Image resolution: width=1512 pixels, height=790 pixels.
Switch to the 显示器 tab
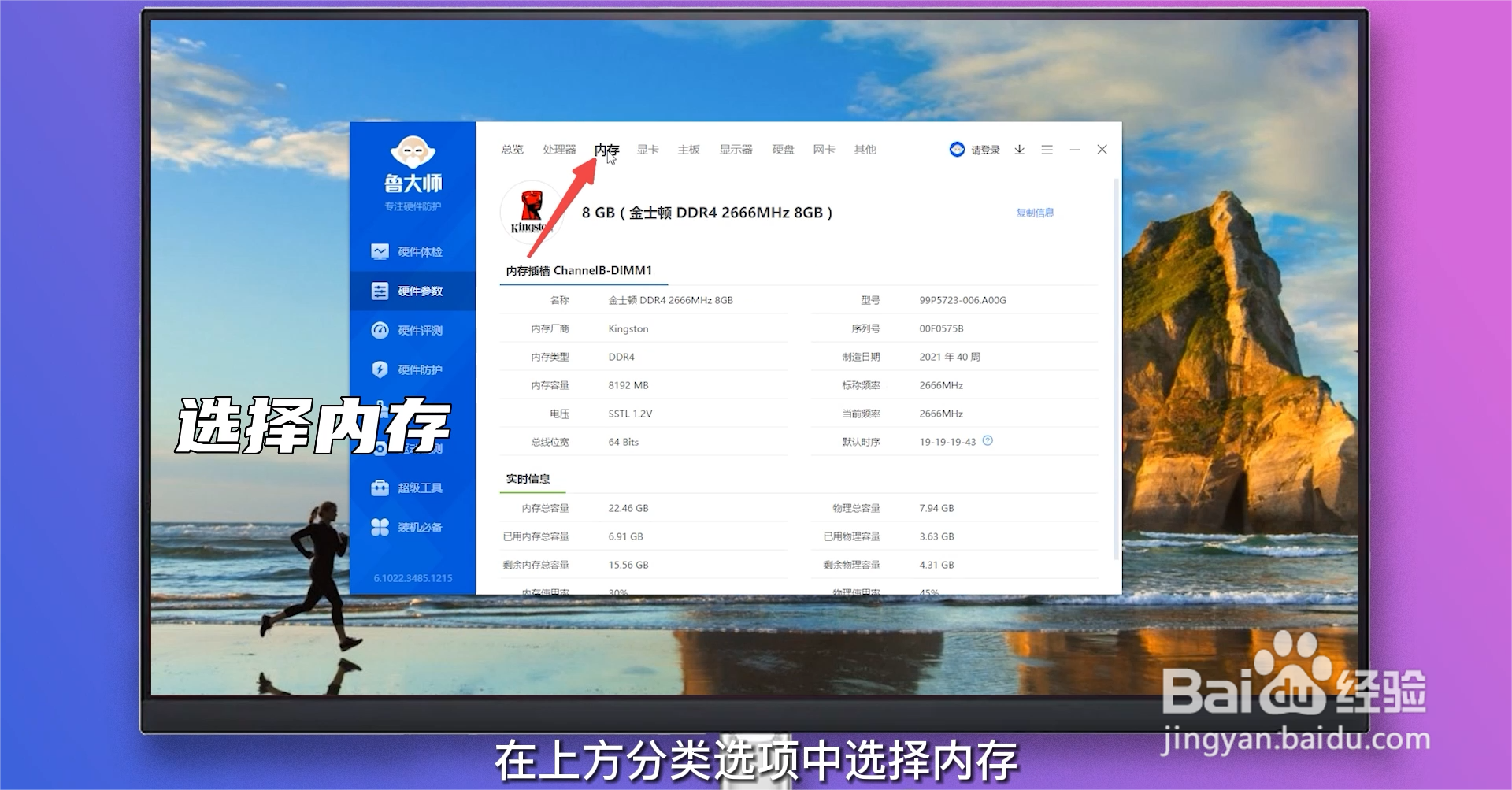736,149
